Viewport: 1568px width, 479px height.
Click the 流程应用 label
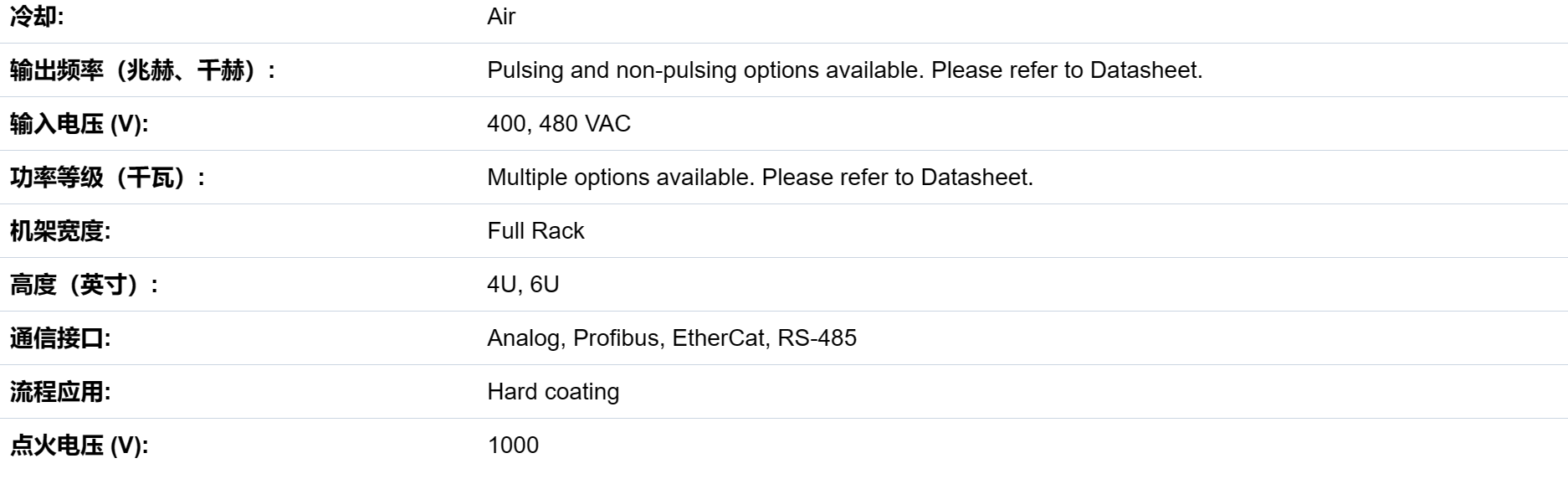pos(60,392)
